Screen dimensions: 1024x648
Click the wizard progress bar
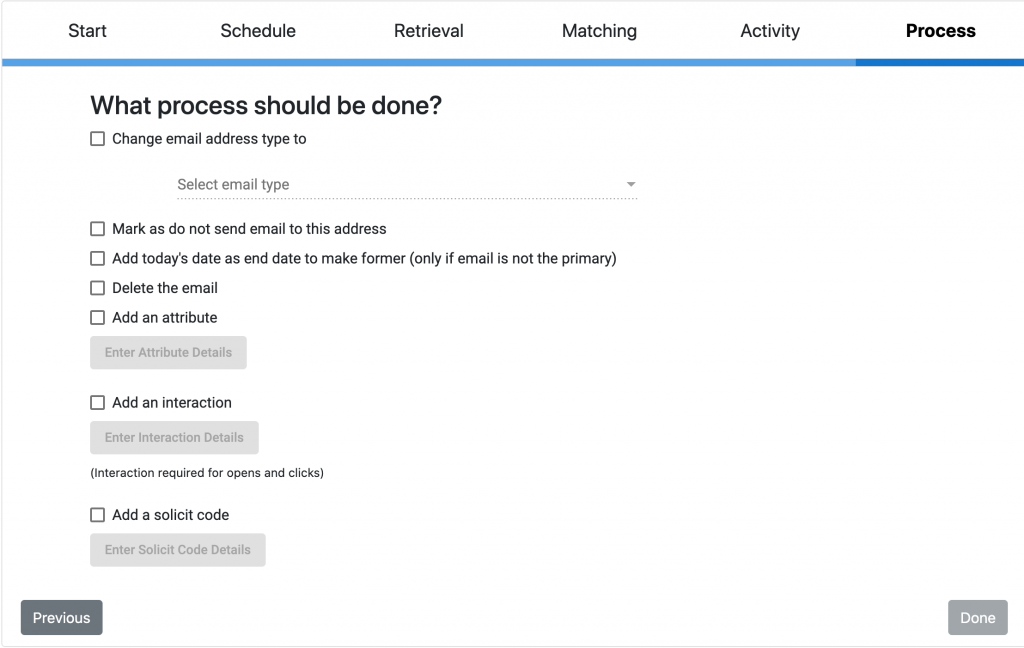point(513,63)
